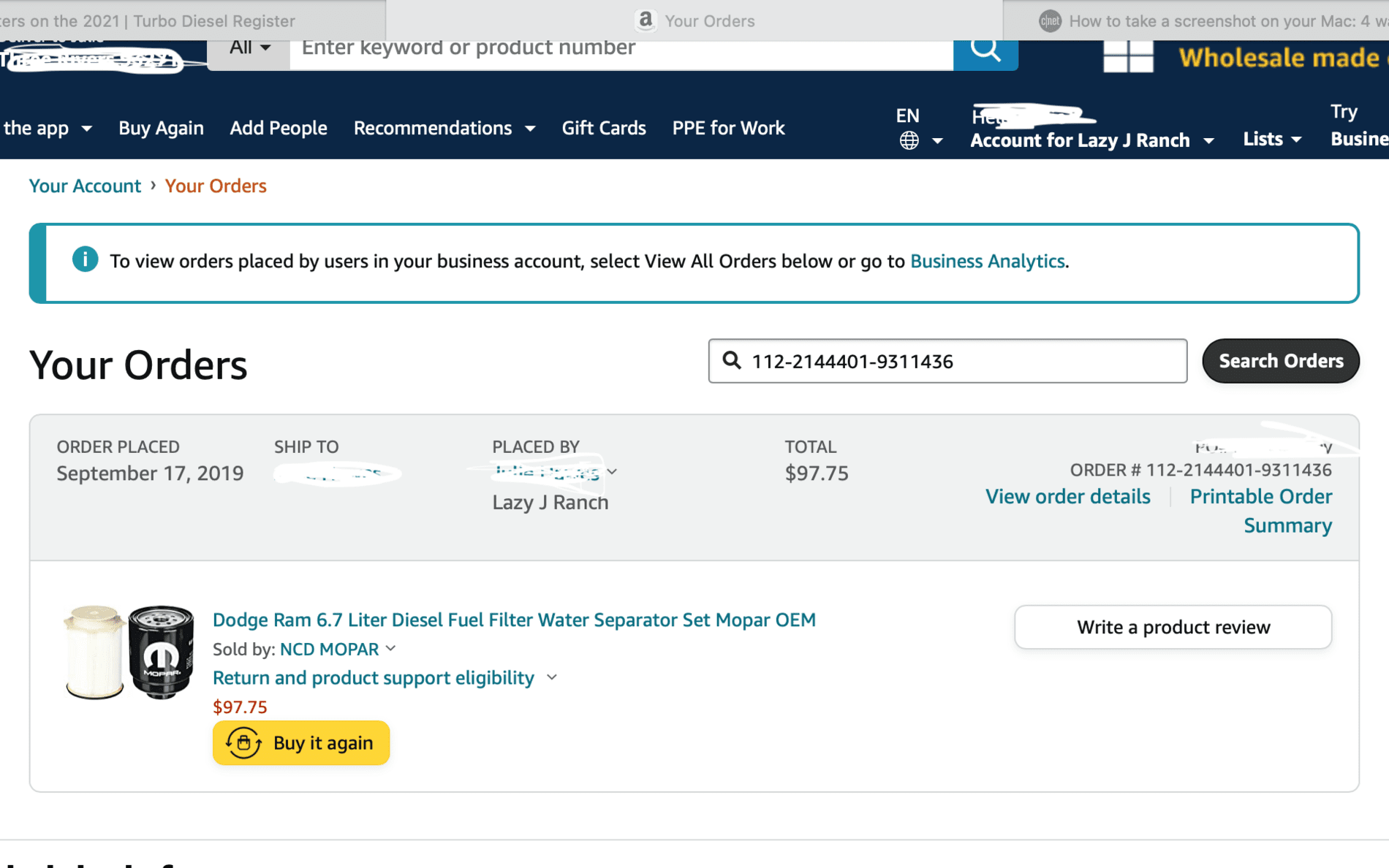Viewport: 1389px width, 868px height.
Task: Click the September 17, 2019 order date
Action: pos(150,473)
